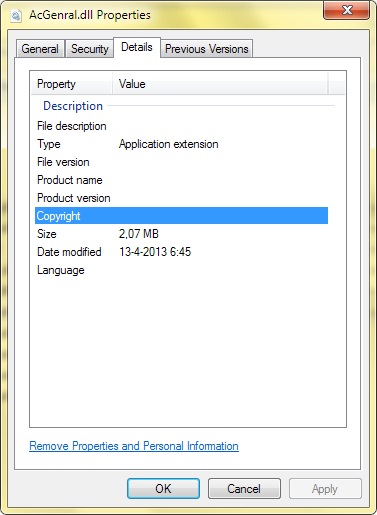Select the Product name row
The width and height of the screenshot is (377, 515).
181,180
